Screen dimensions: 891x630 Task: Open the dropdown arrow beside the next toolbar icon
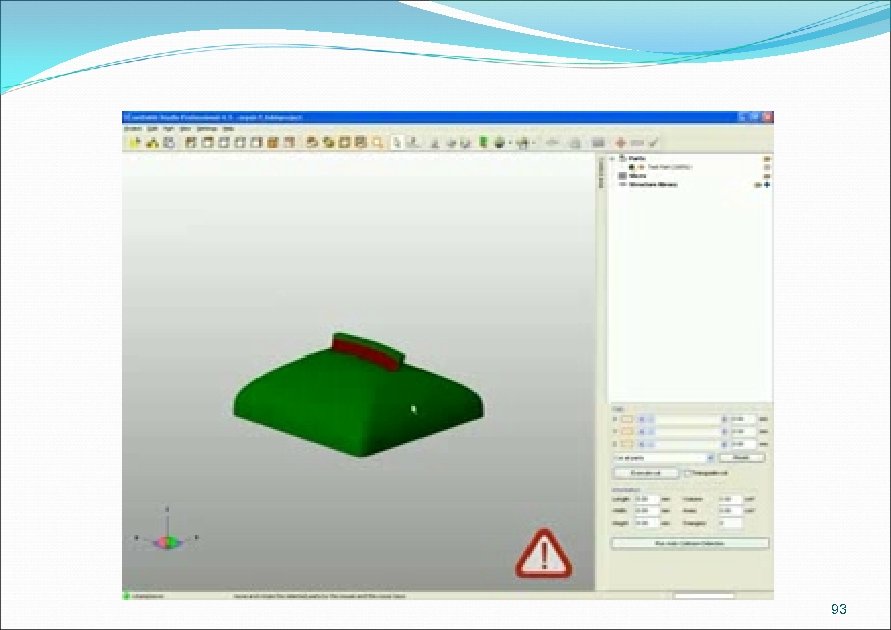(x=535, y=143)
